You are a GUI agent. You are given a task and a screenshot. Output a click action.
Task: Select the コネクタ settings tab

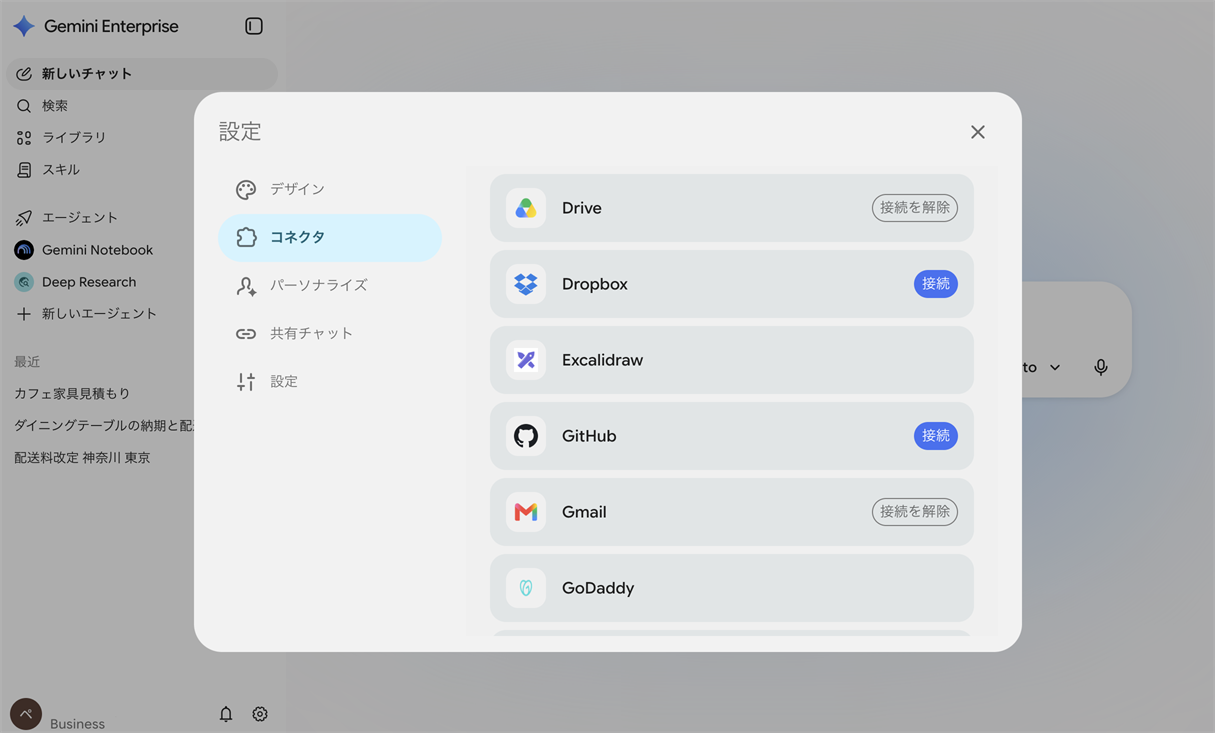[x=330, y=237]
